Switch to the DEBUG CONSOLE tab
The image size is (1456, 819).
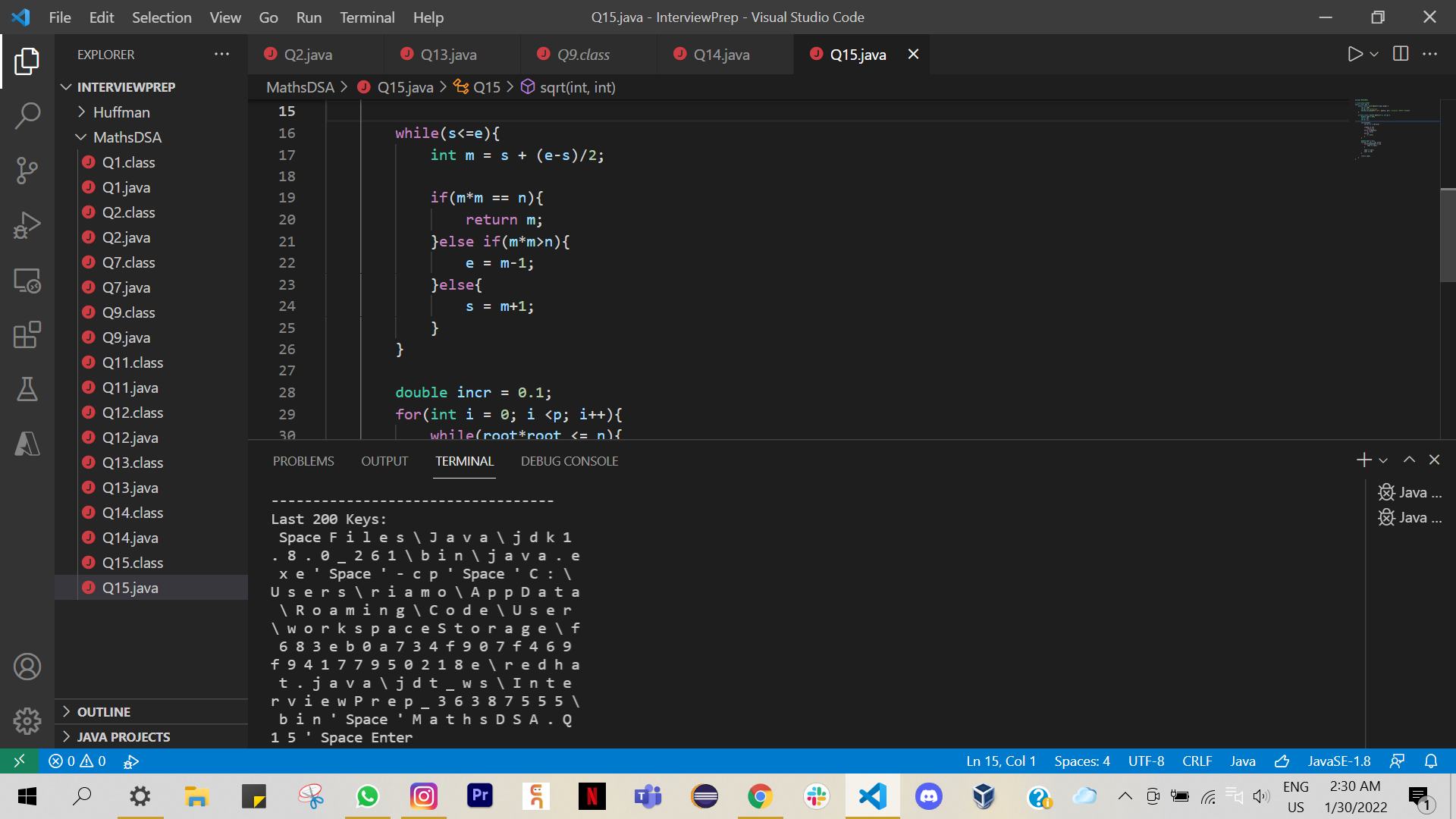click(569, 460)
